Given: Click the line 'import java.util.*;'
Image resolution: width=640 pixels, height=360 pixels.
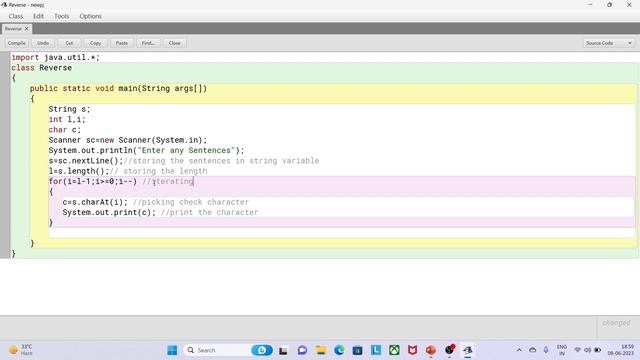Looking at the screenshot, I should [x=55, y=58].
